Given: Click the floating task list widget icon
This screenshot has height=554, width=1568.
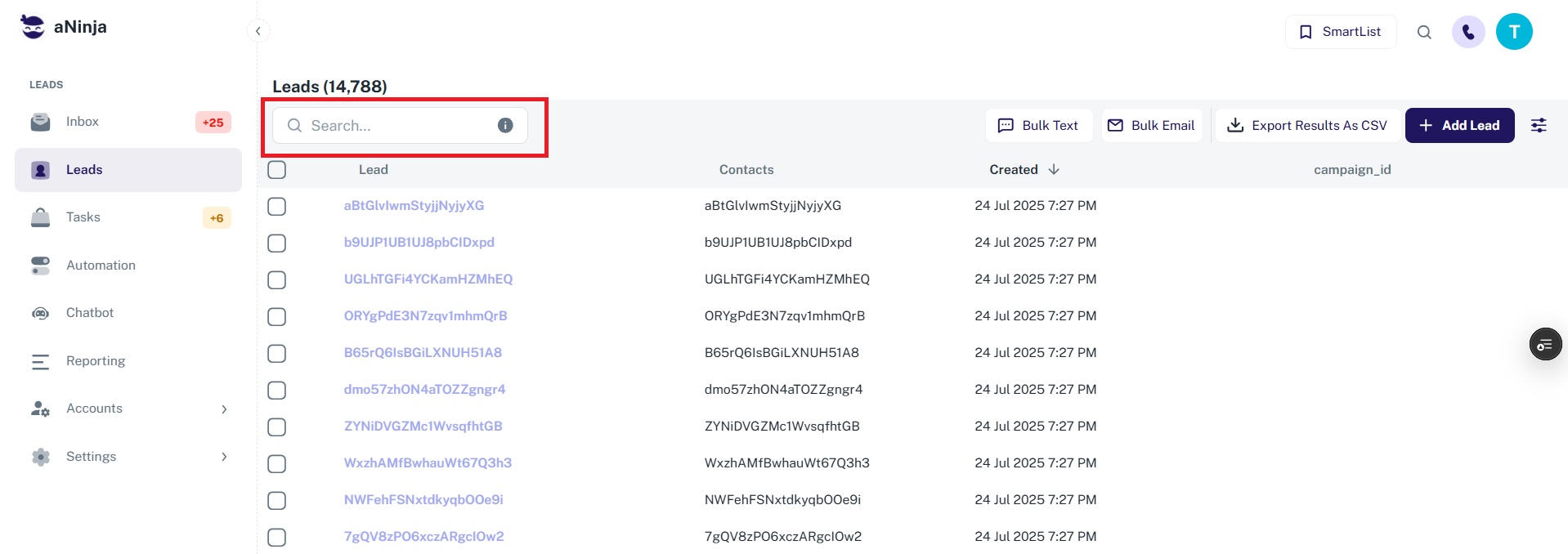Looking at the screenshot, I should pyautogui.click(x=1544, y=345).
